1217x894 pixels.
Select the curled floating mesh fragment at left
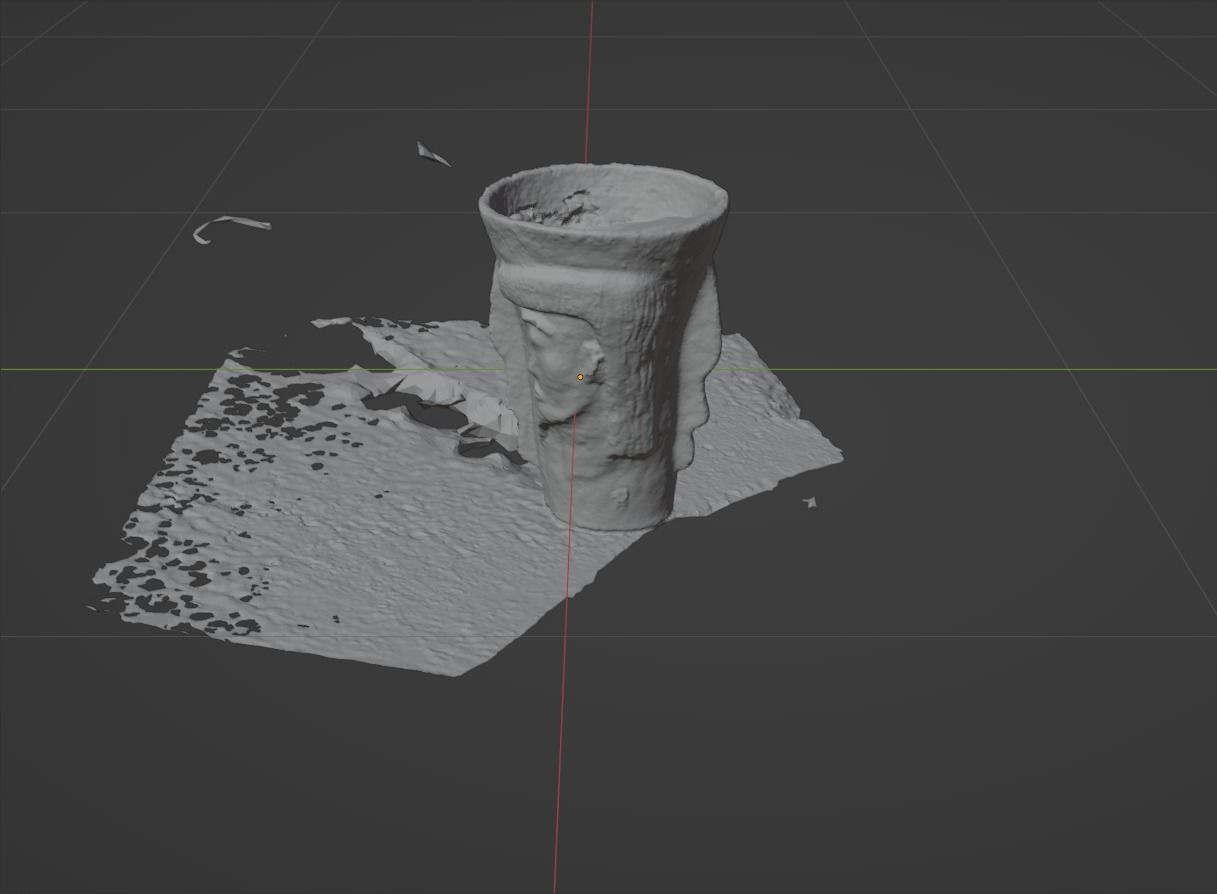click(x=231, y=228)
